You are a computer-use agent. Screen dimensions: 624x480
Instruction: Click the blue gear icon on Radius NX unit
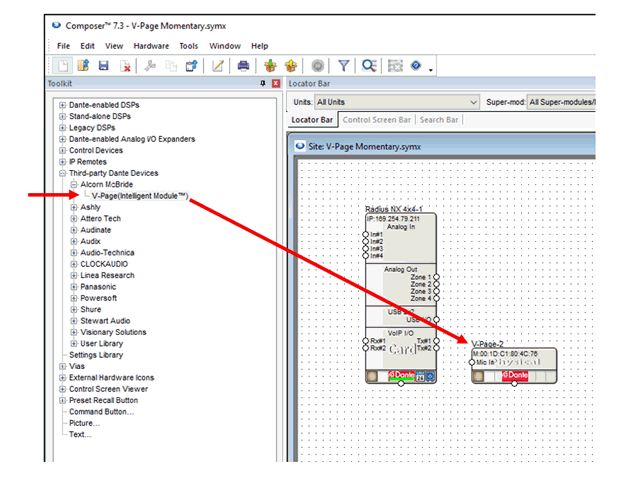(430, 376)
